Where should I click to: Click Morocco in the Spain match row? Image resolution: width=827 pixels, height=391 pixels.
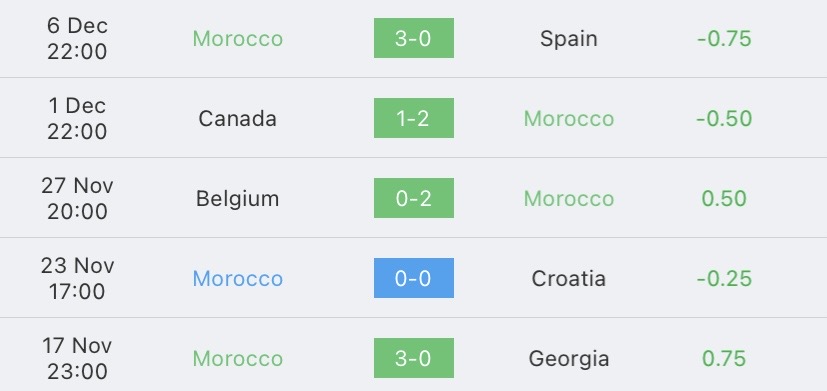tap(237, 39)
